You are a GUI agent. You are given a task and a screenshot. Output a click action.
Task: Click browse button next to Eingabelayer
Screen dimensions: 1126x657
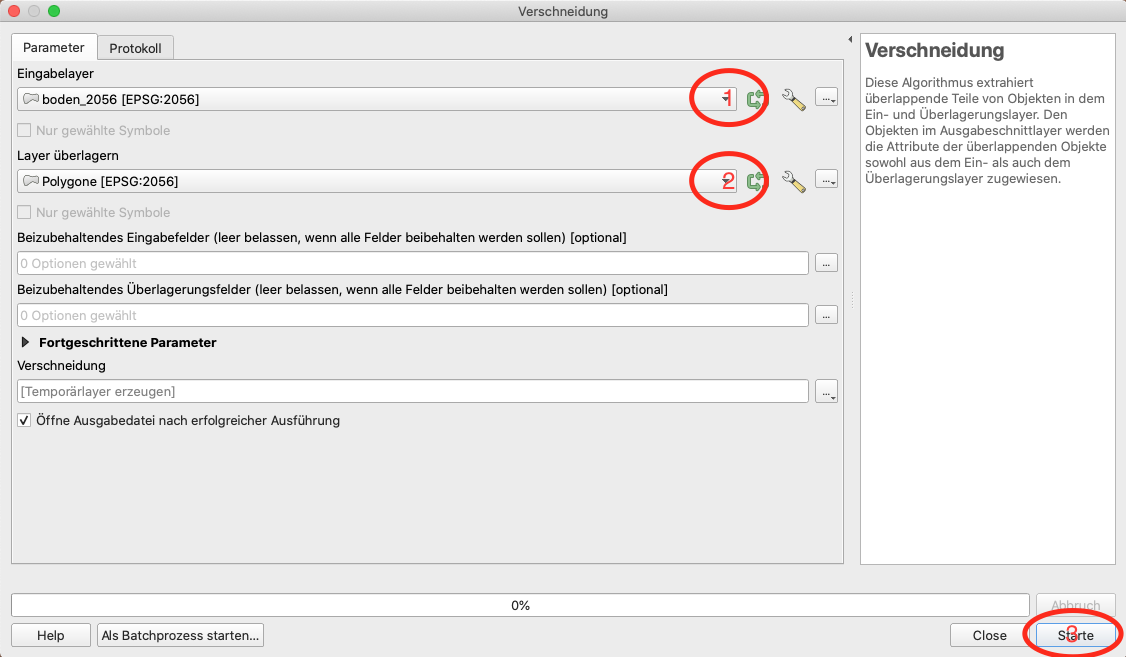(826, 98)
